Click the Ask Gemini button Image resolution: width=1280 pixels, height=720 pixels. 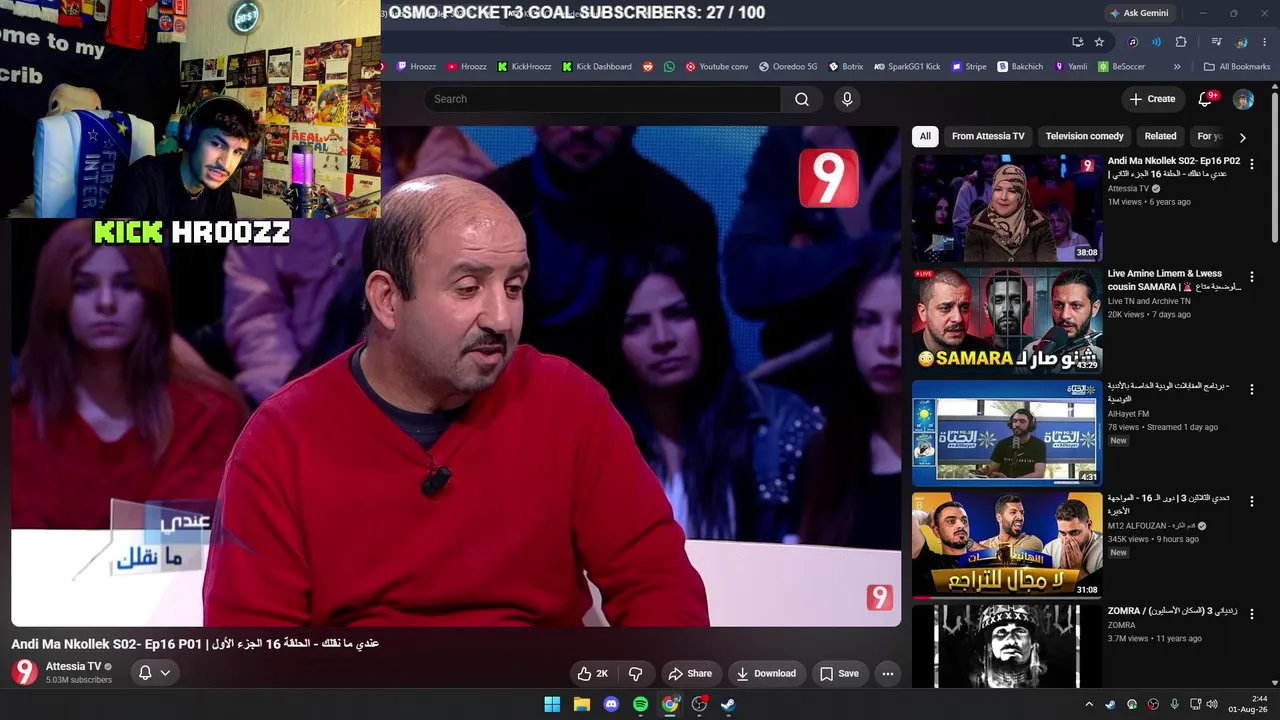(1138, 13)
